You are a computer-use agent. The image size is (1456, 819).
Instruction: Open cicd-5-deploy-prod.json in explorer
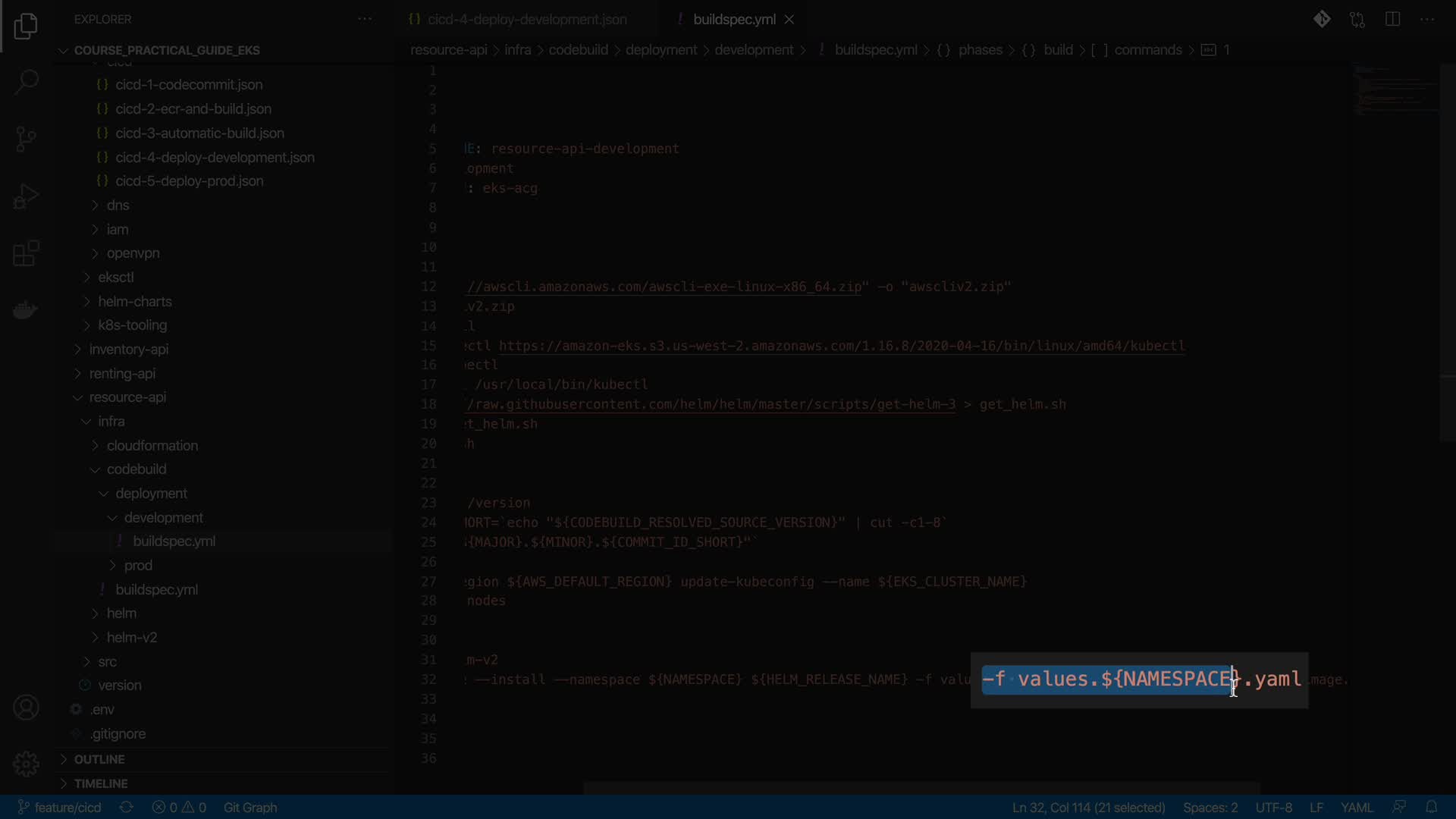pyautogui.click(x=190, y=181)
